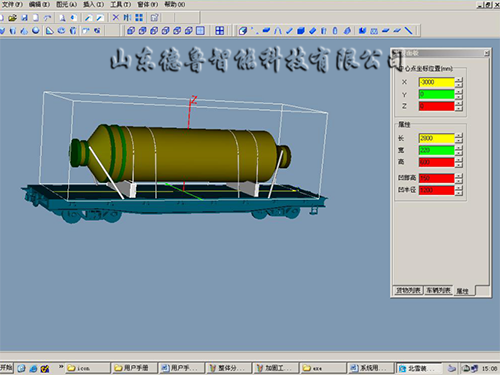Viewport: 500px width, 375px height.
Task: Open the 编辑(E) menu
Action: (x=39, y=4)
